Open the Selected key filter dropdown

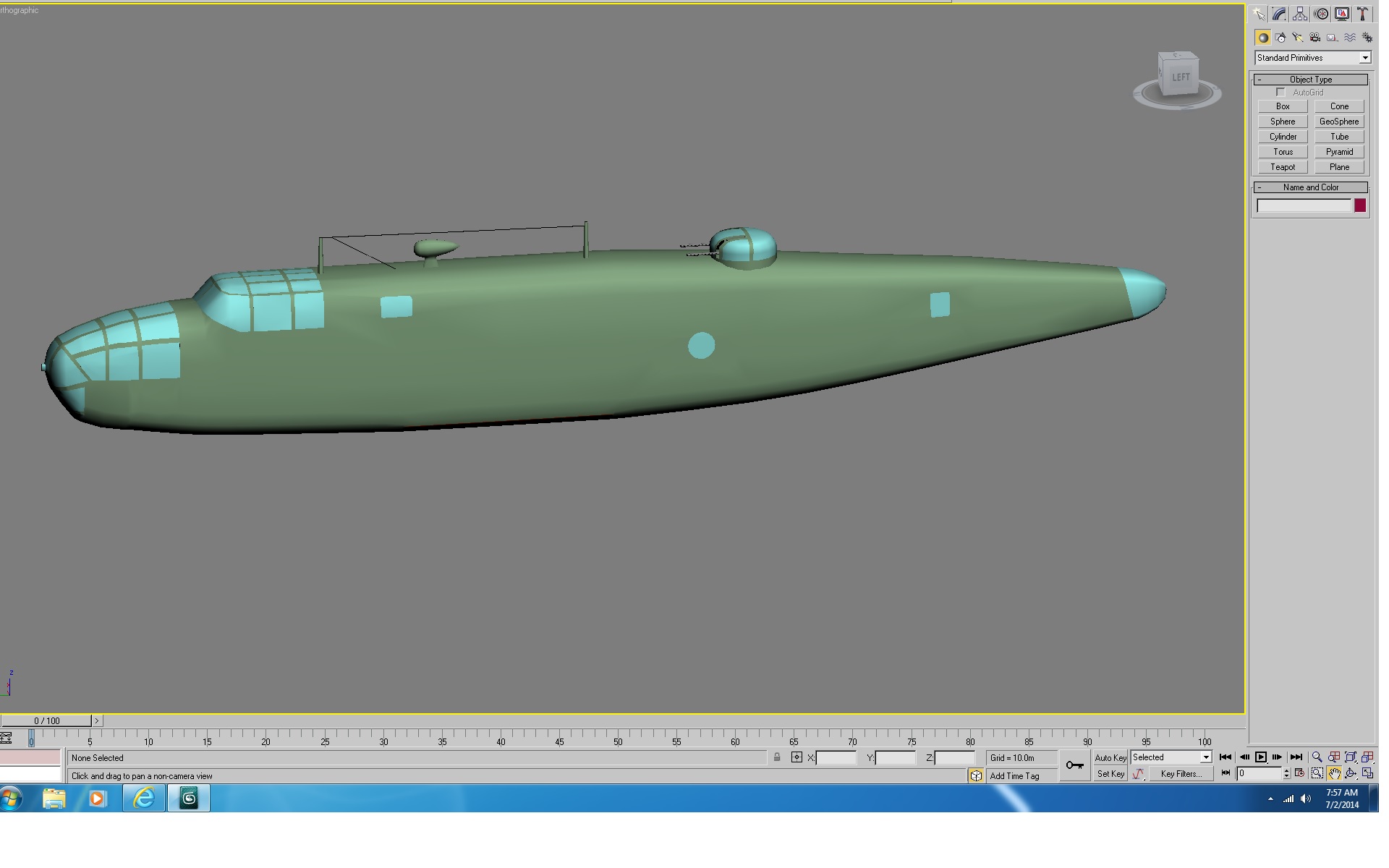coord(1171,757)
